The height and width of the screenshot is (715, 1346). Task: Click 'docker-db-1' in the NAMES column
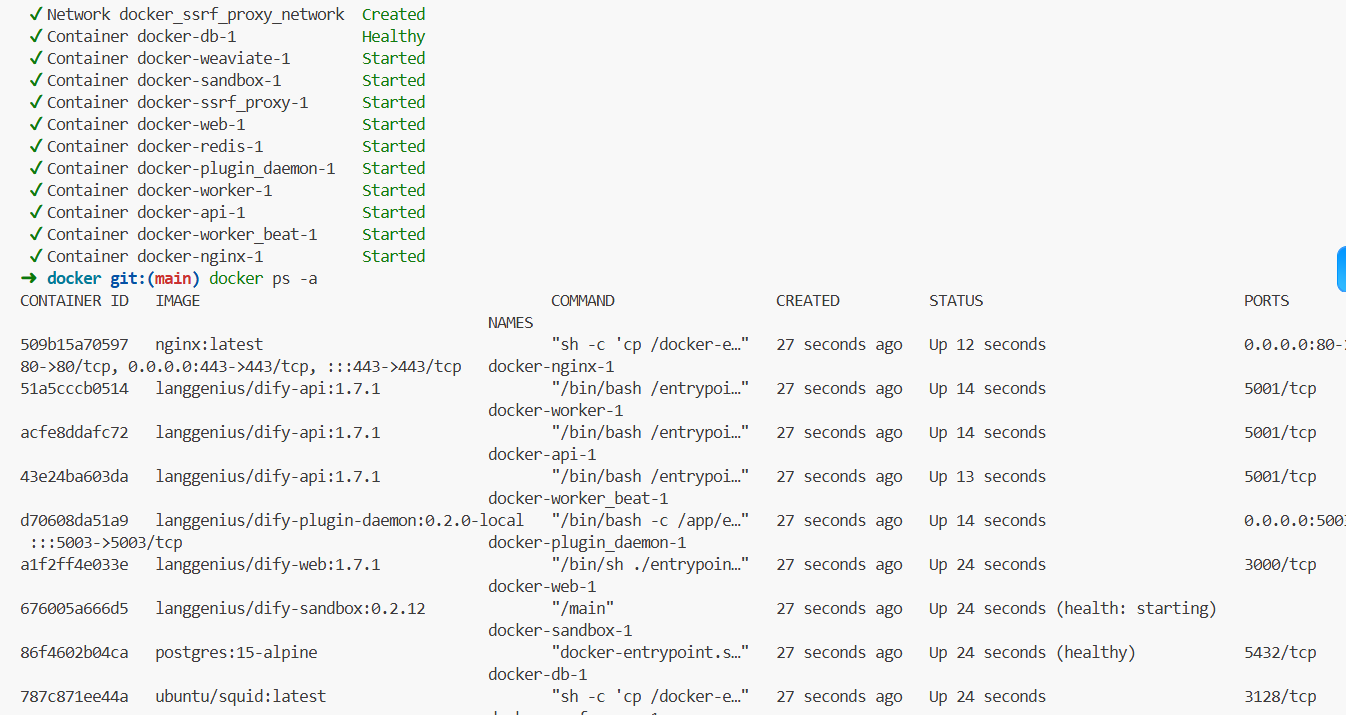coord(537,675)
